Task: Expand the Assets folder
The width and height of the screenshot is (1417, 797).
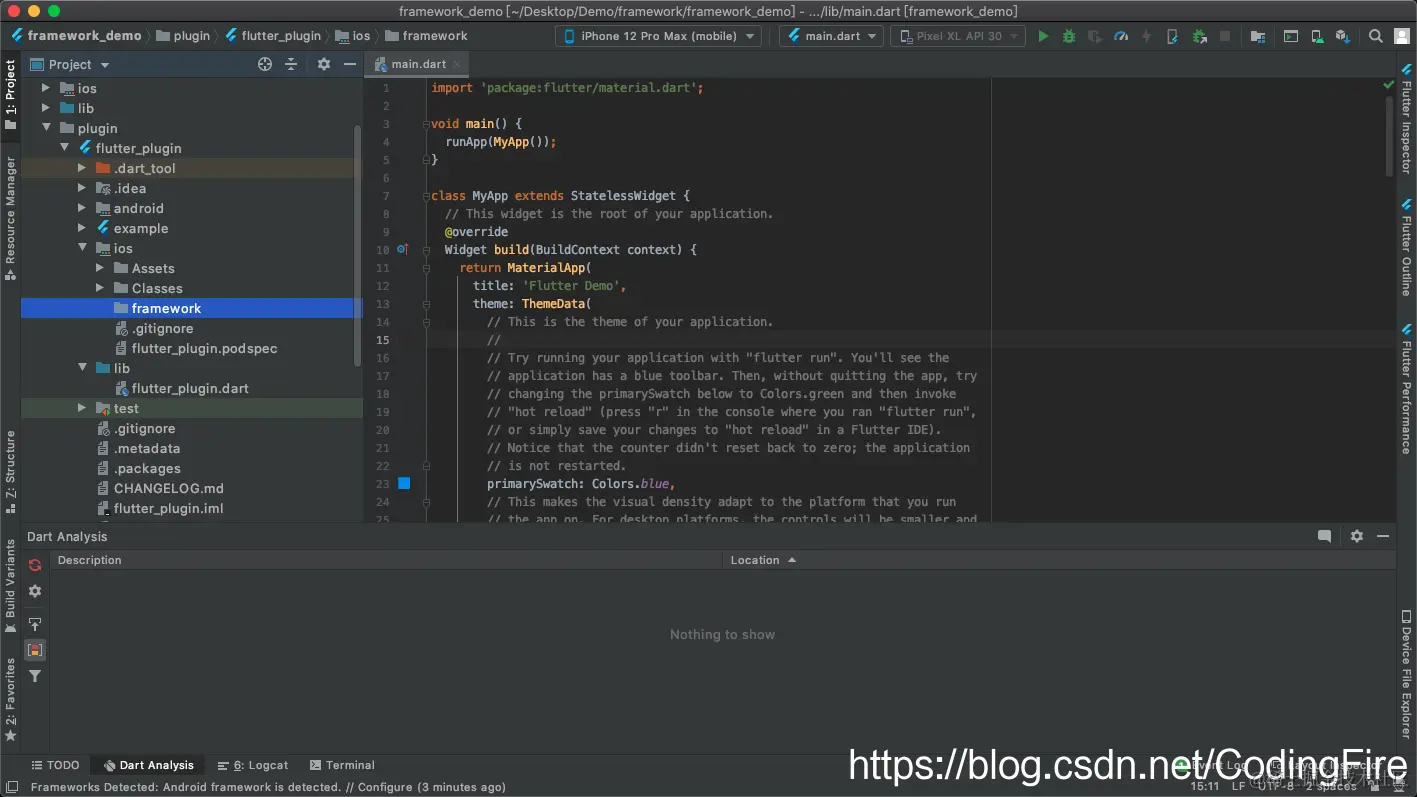Action: 100,268
